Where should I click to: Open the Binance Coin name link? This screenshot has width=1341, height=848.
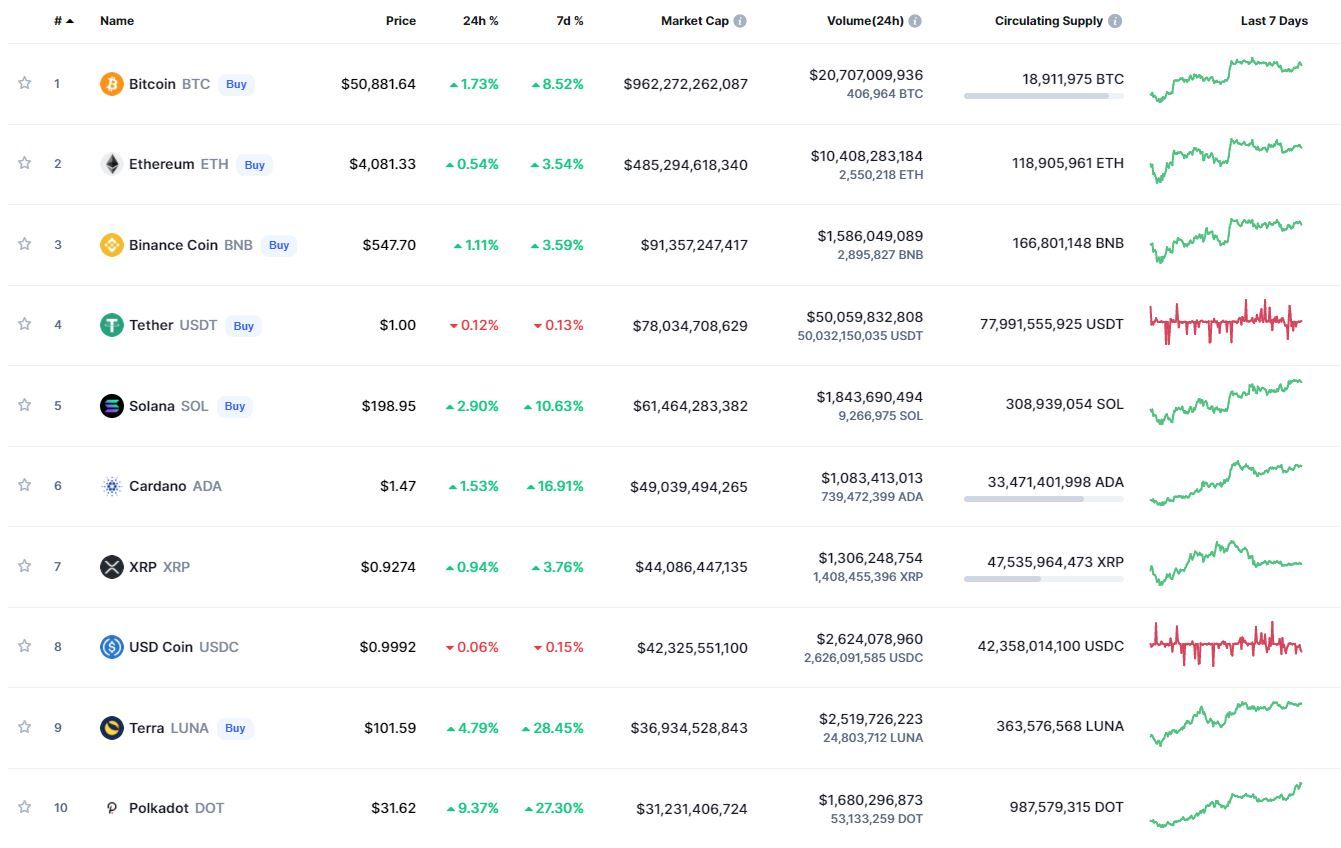click(x=173, y=245)
